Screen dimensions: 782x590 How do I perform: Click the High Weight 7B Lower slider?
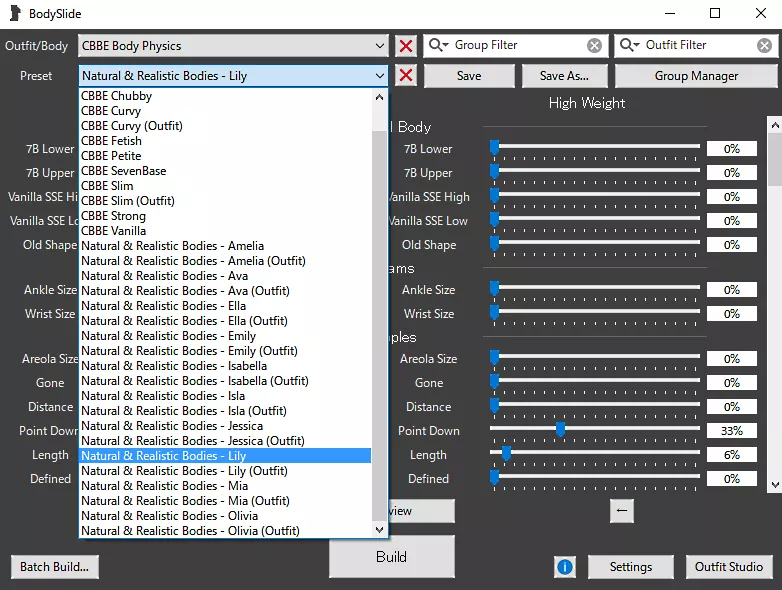click(x=595, y=147)
